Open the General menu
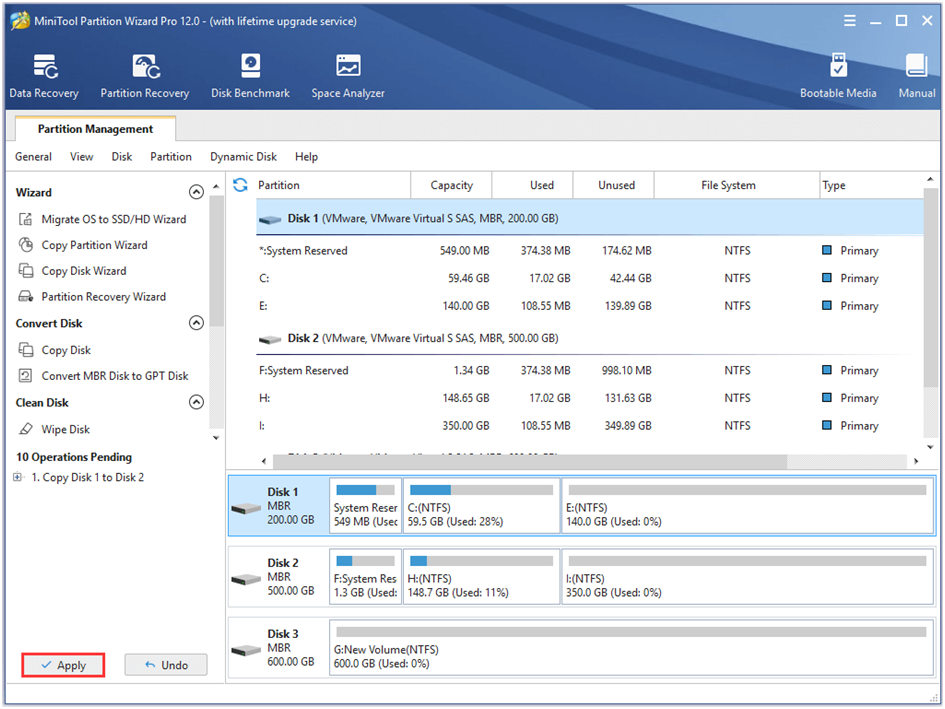Viewport: 945px width, 709px height. [33, 157]
